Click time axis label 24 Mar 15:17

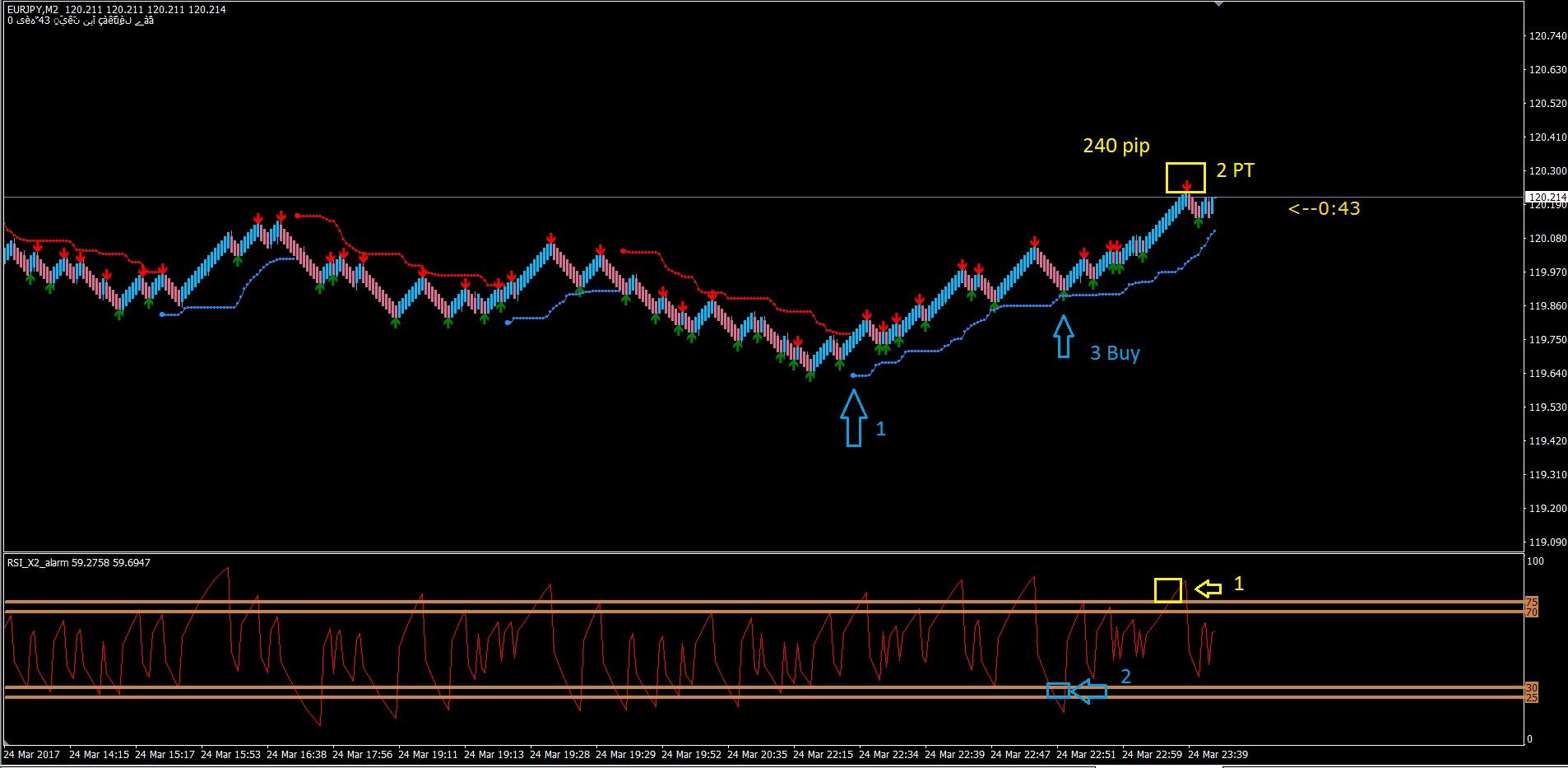(165, 755)
